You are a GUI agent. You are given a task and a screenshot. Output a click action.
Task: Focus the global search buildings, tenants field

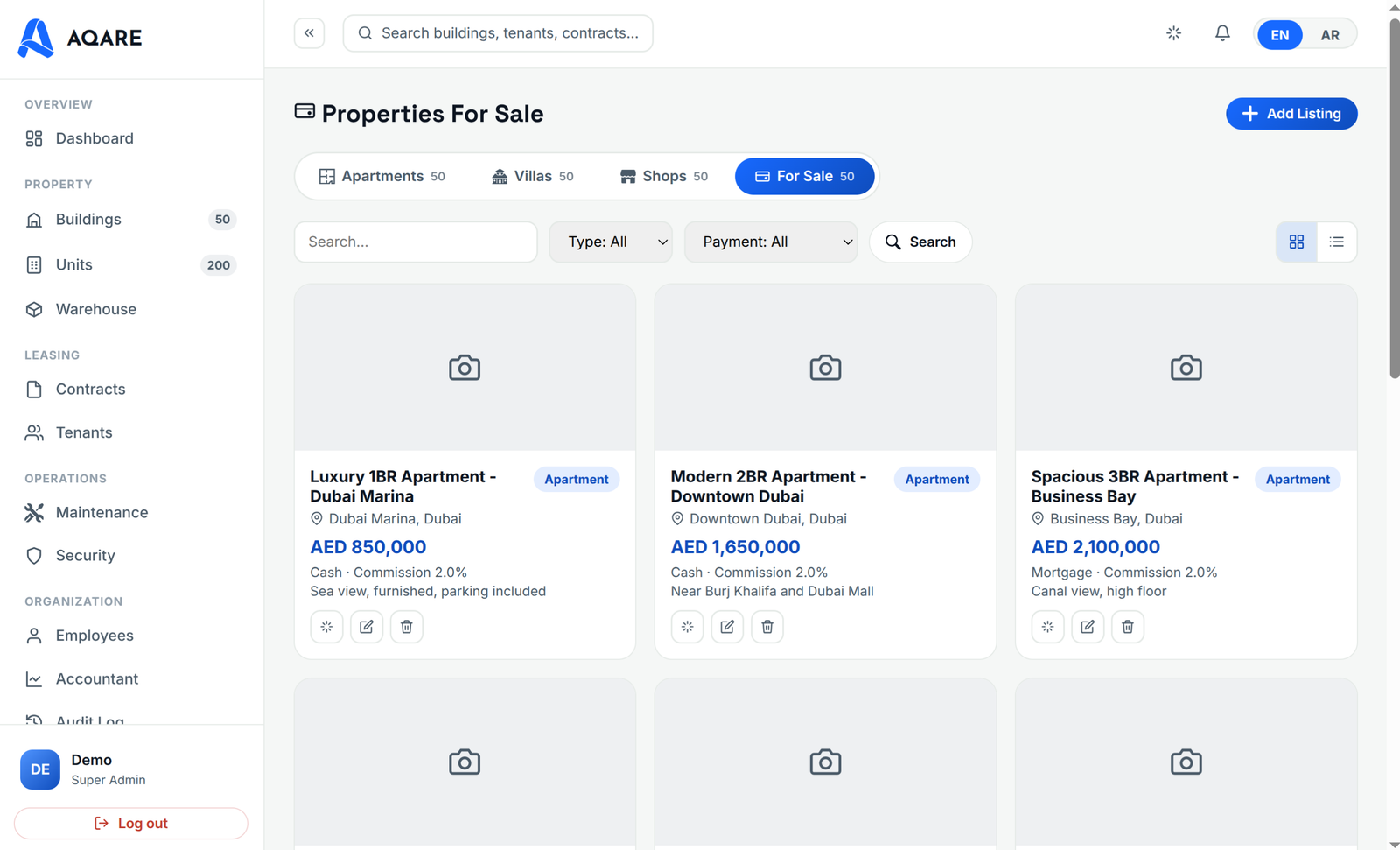coord(498,33)
